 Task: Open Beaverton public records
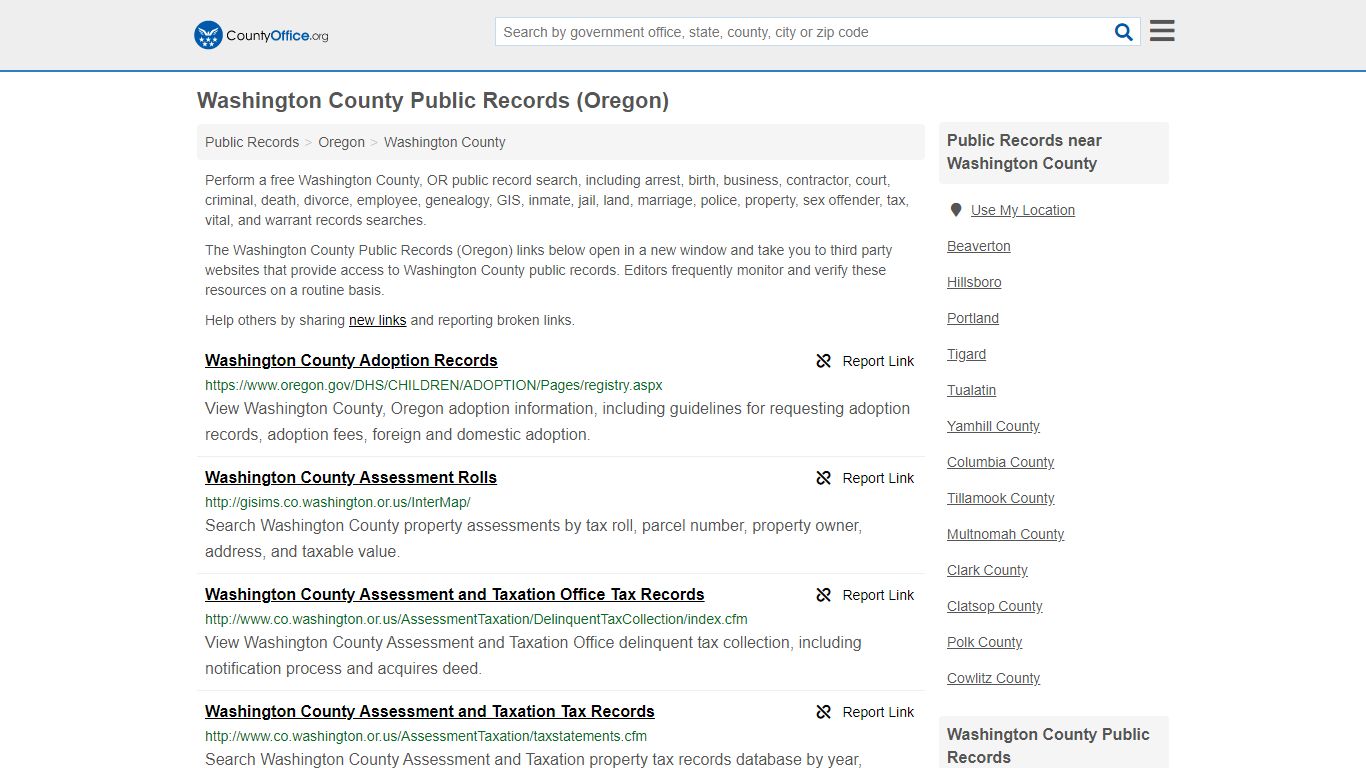[x=979, y=246]
